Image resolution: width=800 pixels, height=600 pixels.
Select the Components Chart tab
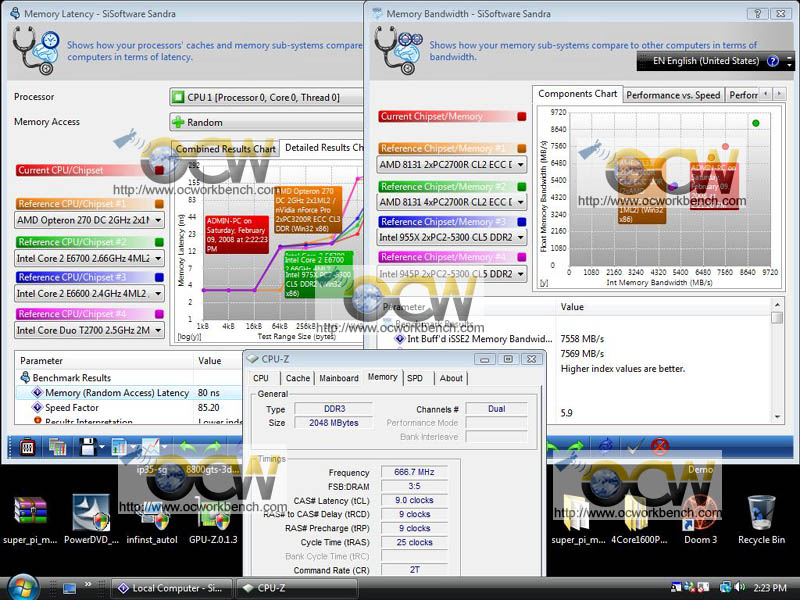(x=578, y=94)
